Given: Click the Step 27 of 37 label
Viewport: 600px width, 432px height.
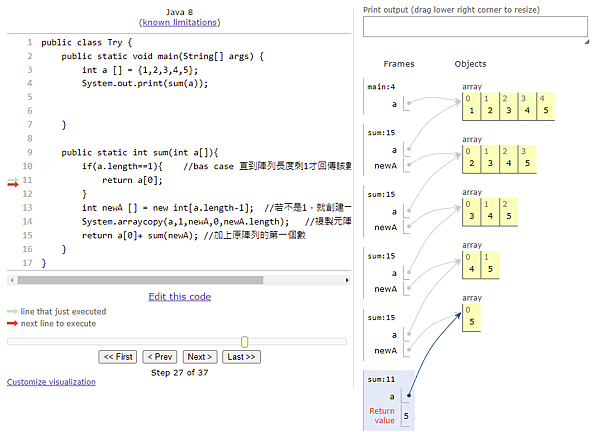Looking at the screenshot, I should (x=179, y=373).
